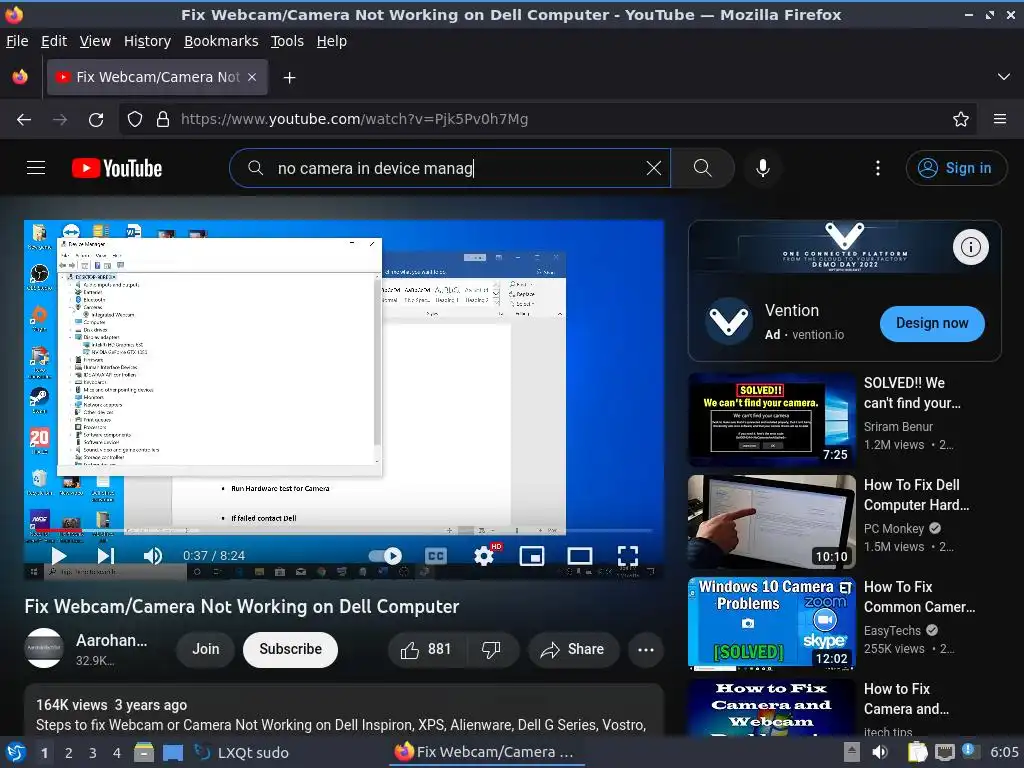Open SOLVED We can't find your camera thumbnail

click(x=771, y=419)
